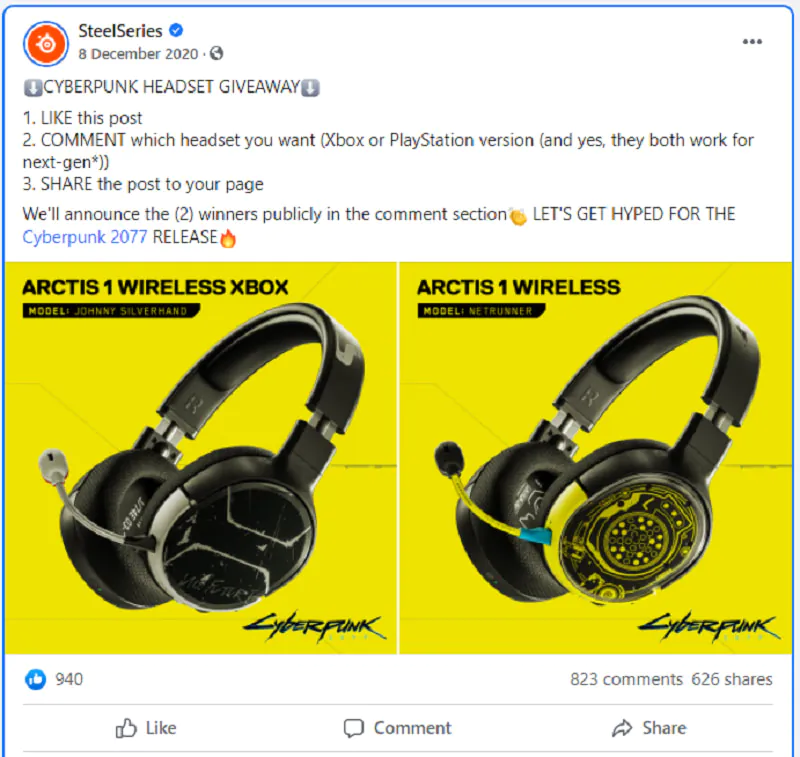
Task: Click the thumbs-up Like button
Action: (145, 728)
